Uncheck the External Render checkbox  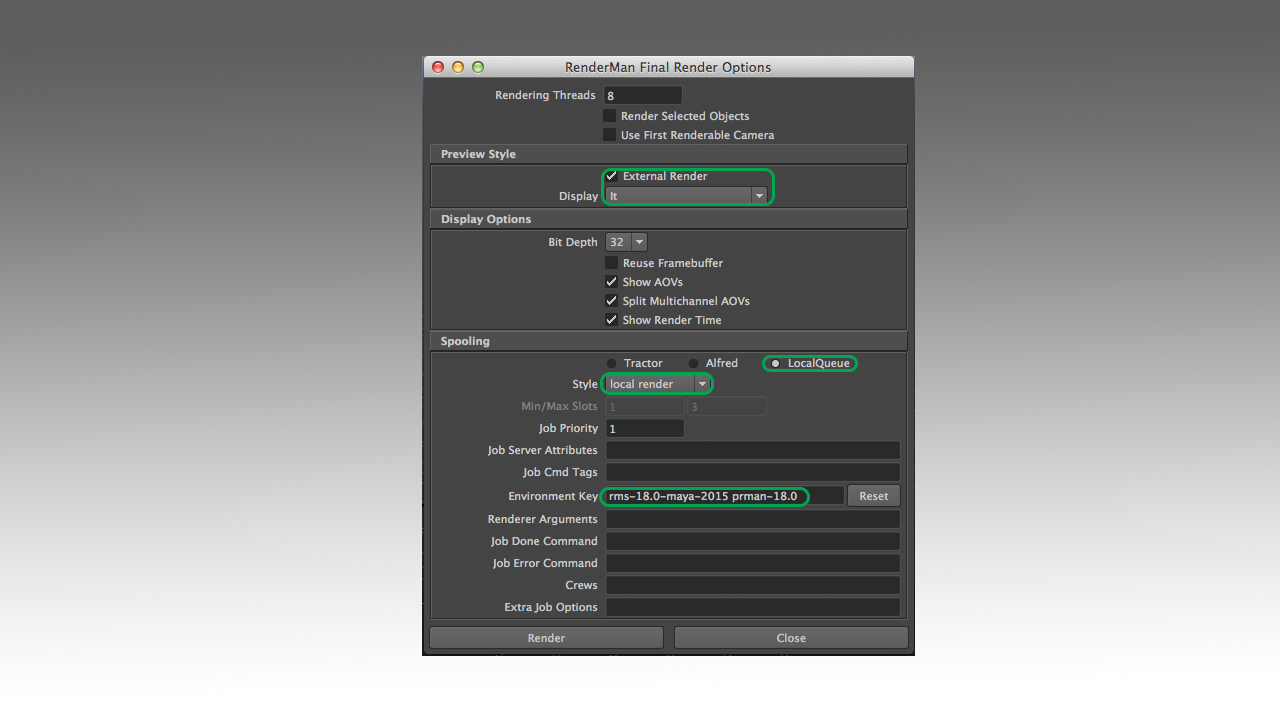pos(612,176)
